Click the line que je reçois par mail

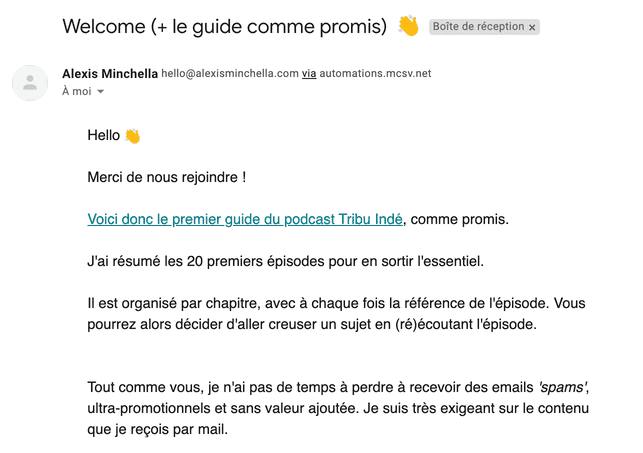coord(157,429)
